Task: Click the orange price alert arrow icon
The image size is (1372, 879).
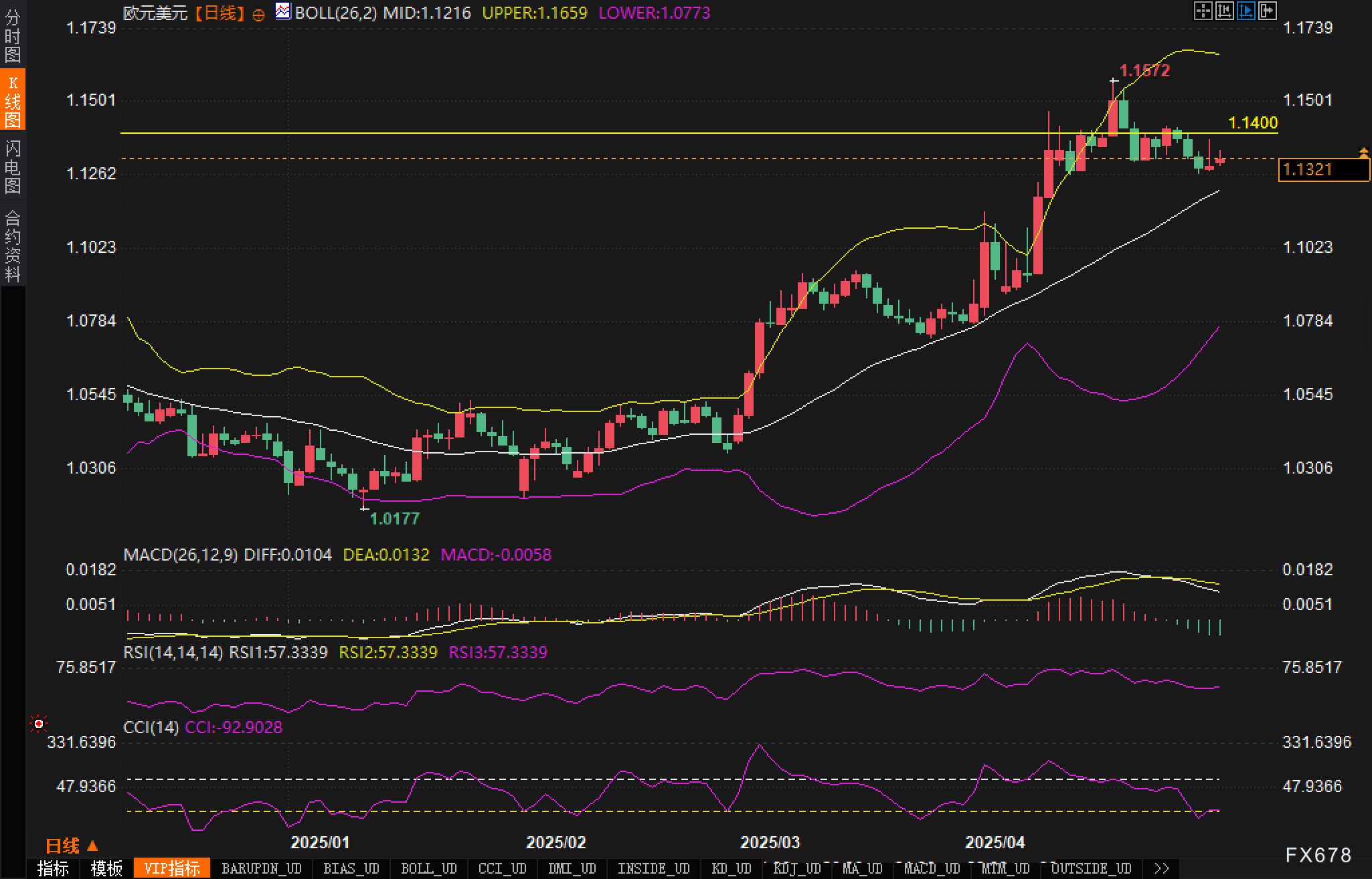Action: pos(1363,153)
